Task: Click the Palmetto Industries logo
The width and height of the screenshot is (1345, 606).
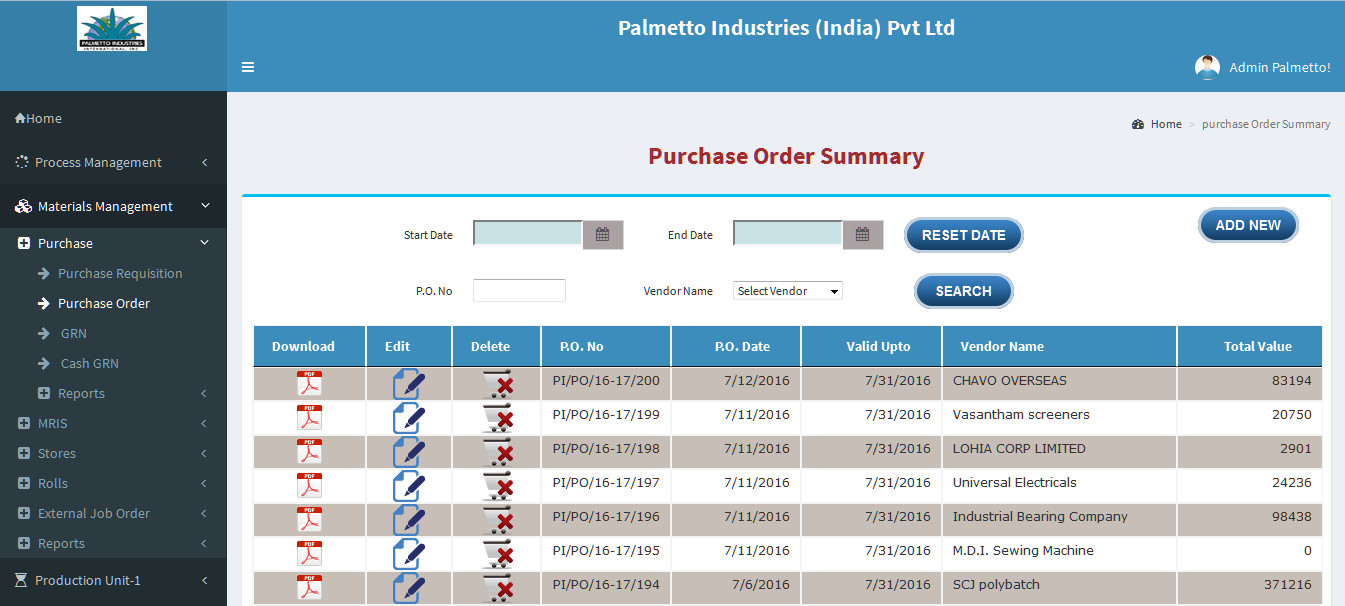Action: [112, 29]
